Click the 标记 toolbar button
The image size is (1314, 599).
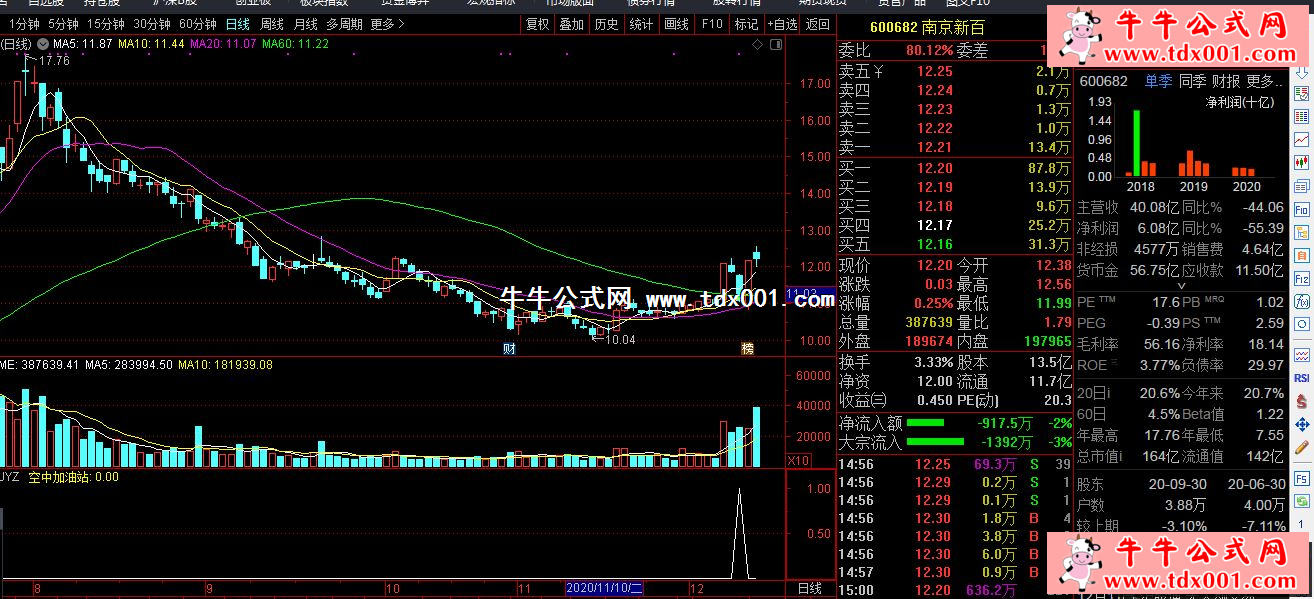(x=746, y=24)
